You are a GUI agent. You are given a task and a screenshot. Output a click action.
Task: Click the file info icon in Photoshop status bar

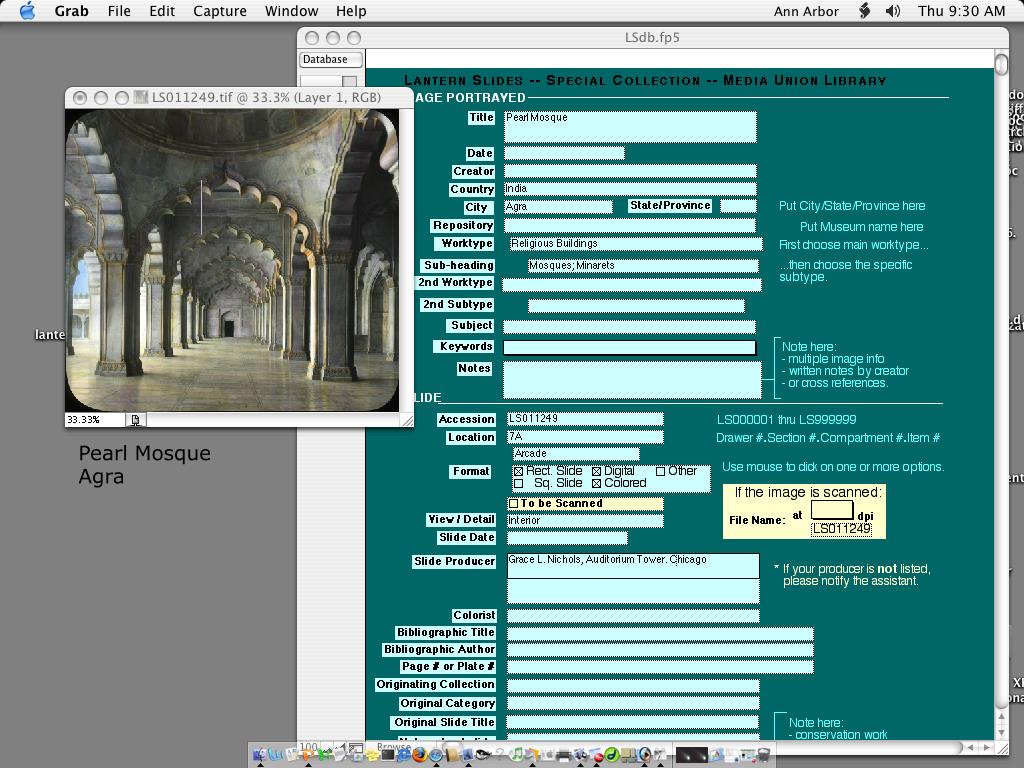[x=135, y=420]
